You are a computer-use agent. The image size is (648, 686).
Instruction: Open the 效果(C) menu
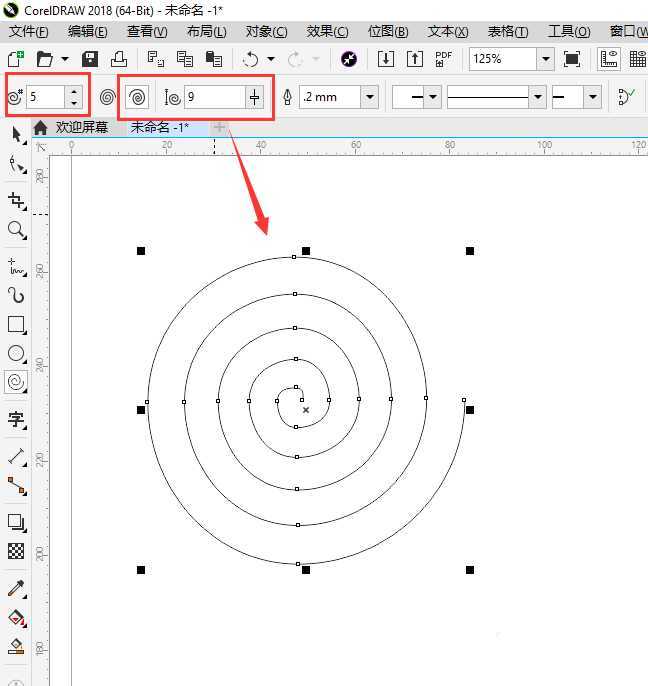[327, 31]
